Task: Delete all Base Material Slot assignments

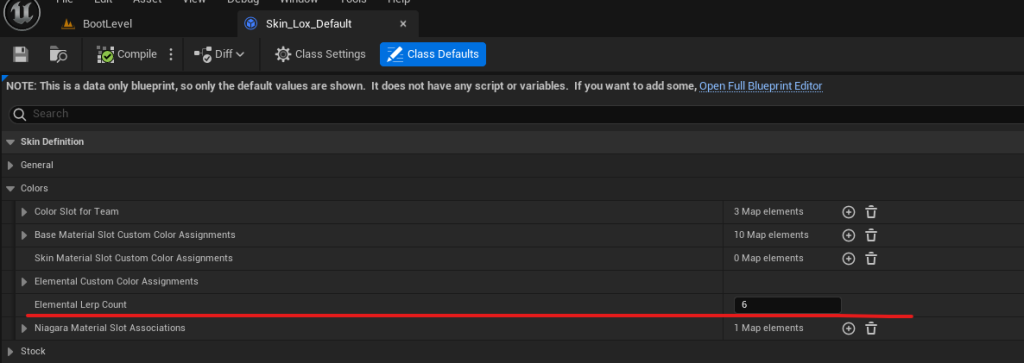Action: (x=871, y=235)
